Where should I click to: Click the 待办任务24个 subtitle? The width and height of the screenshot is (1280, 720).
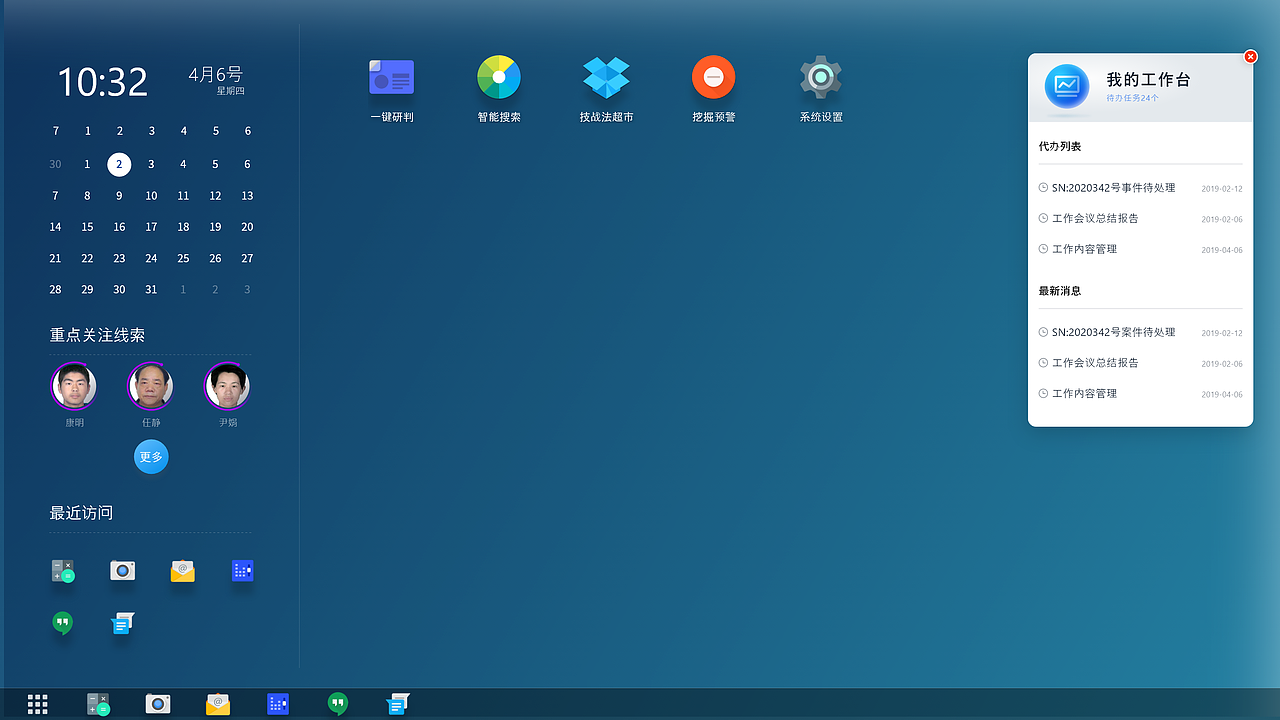pos(1132,98)
